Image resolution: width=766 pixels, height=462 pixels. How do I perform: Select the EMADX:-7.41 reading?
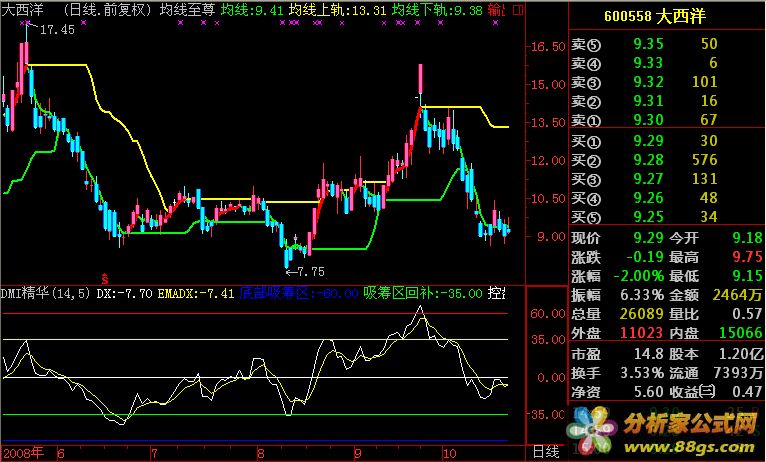pyautogui.click(x=196, y=294)
